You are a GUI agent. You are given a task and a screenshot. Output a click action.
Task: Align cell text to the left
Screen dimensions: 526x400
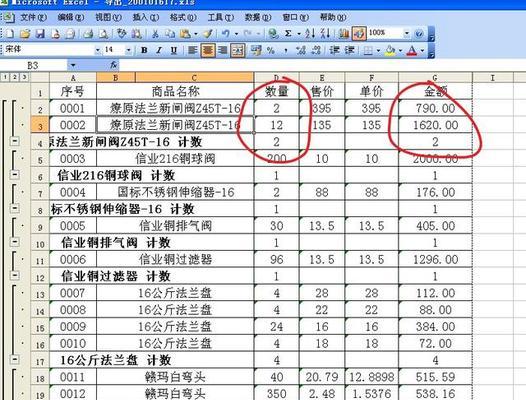pyautogui.click(x=193, y=51)
